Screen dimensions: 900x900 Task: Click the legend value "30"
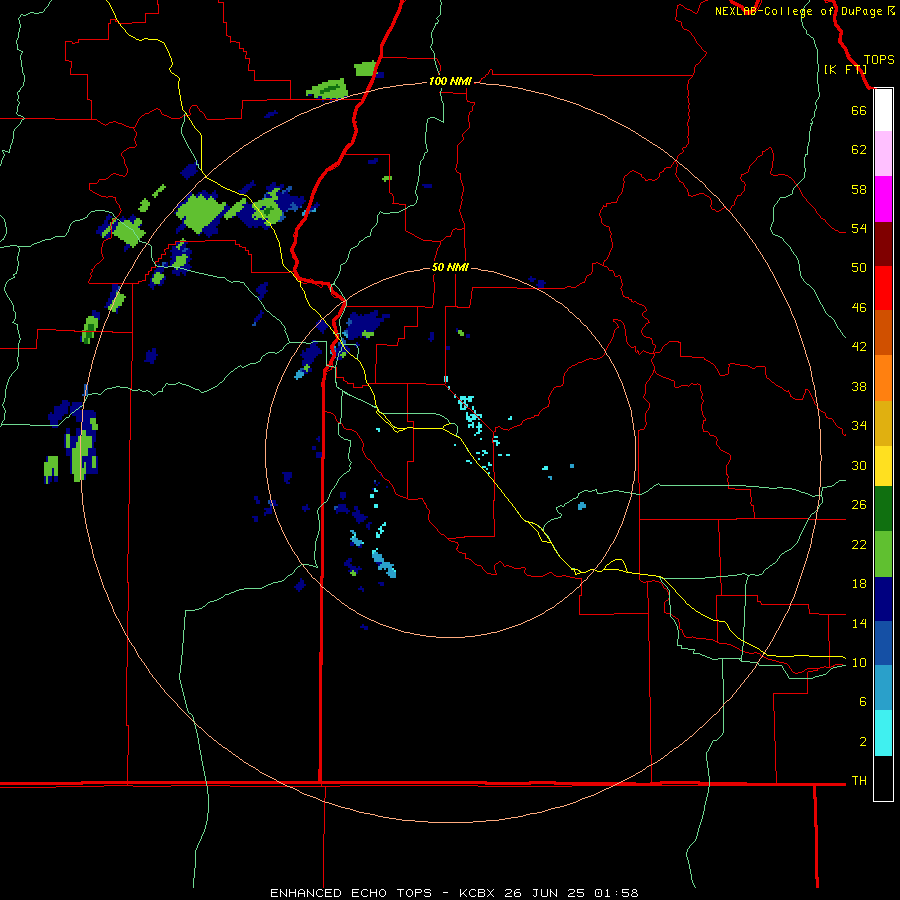click(859, 465)
